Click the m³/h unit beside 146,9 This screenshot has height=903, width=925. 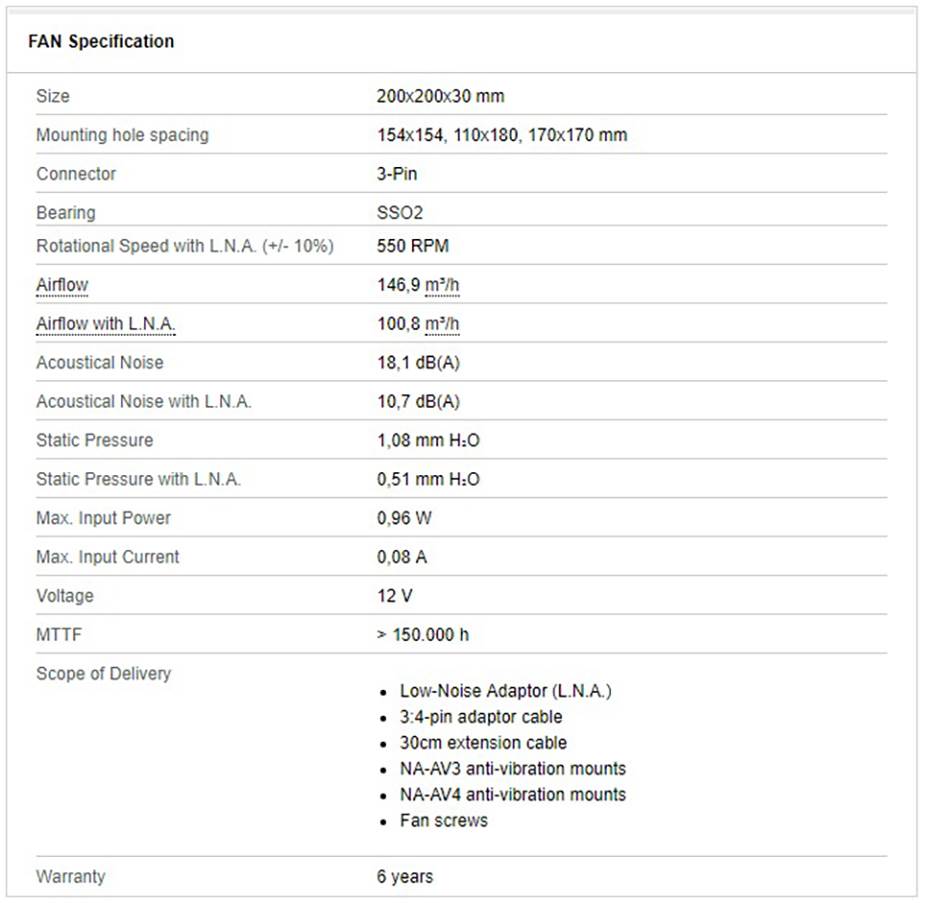442,285
